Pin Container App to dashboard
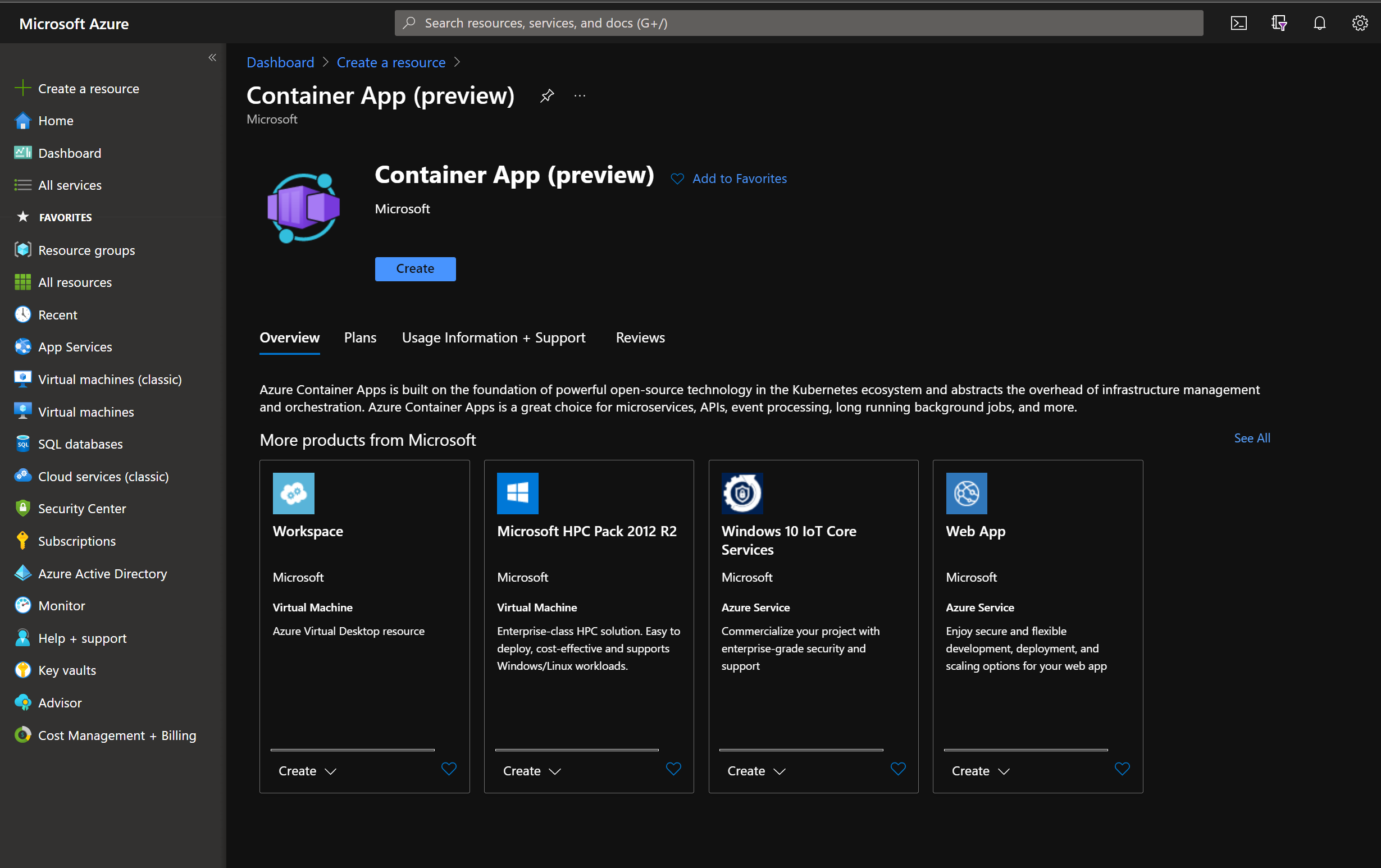 547,95
